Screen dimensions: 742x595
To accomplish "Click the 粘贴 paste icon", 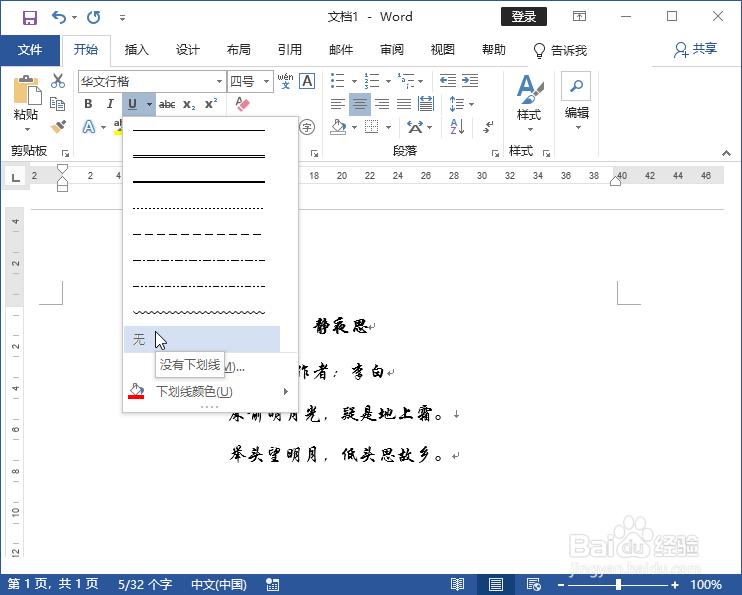I will tap(26, 90).
